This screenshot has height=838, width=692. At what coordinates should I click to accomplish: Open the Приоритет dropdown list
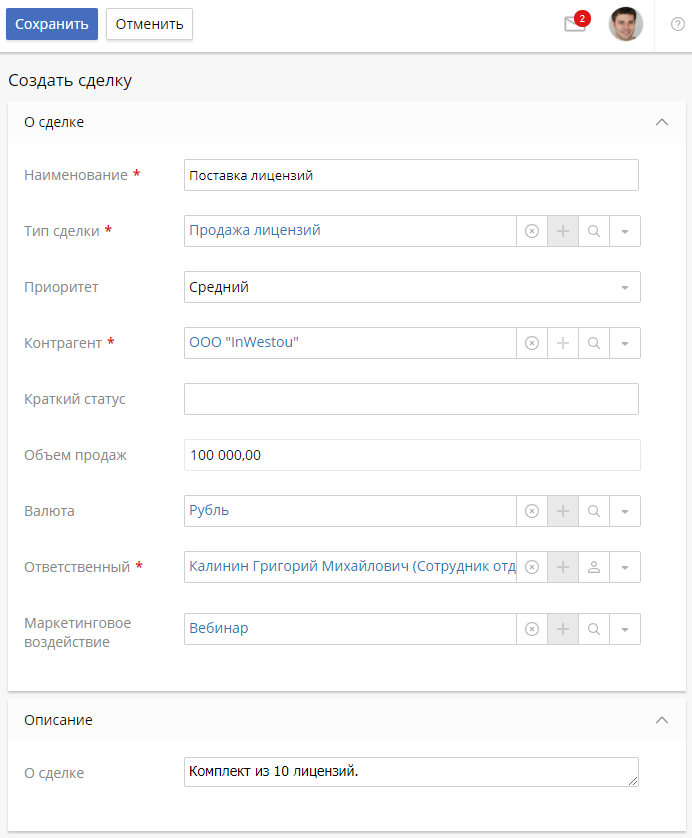coord(624,287)
